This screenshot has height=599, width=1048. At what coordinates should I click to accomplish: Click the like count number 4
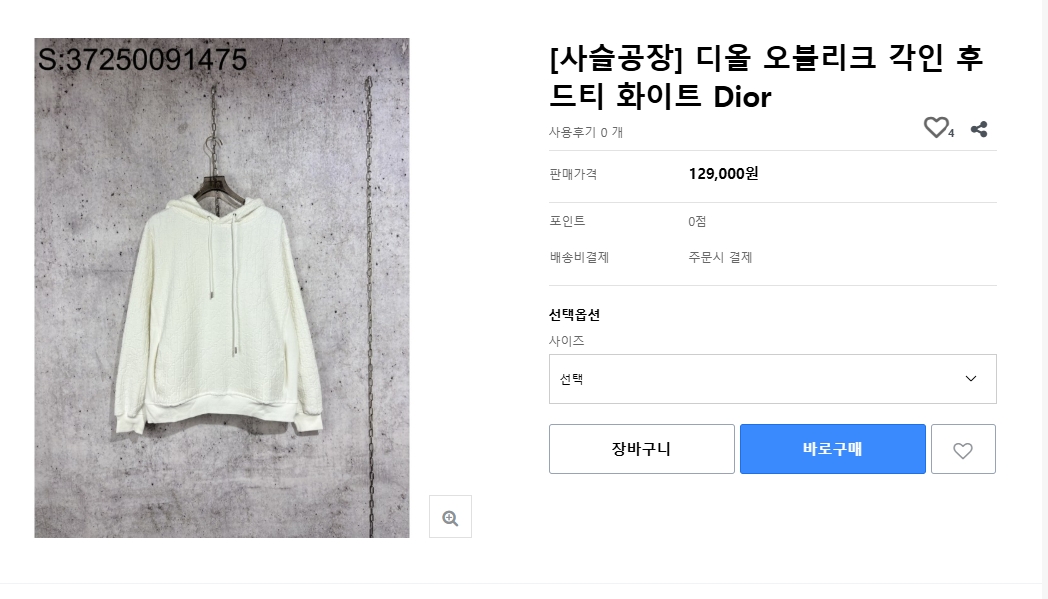[x=951, y=133]
